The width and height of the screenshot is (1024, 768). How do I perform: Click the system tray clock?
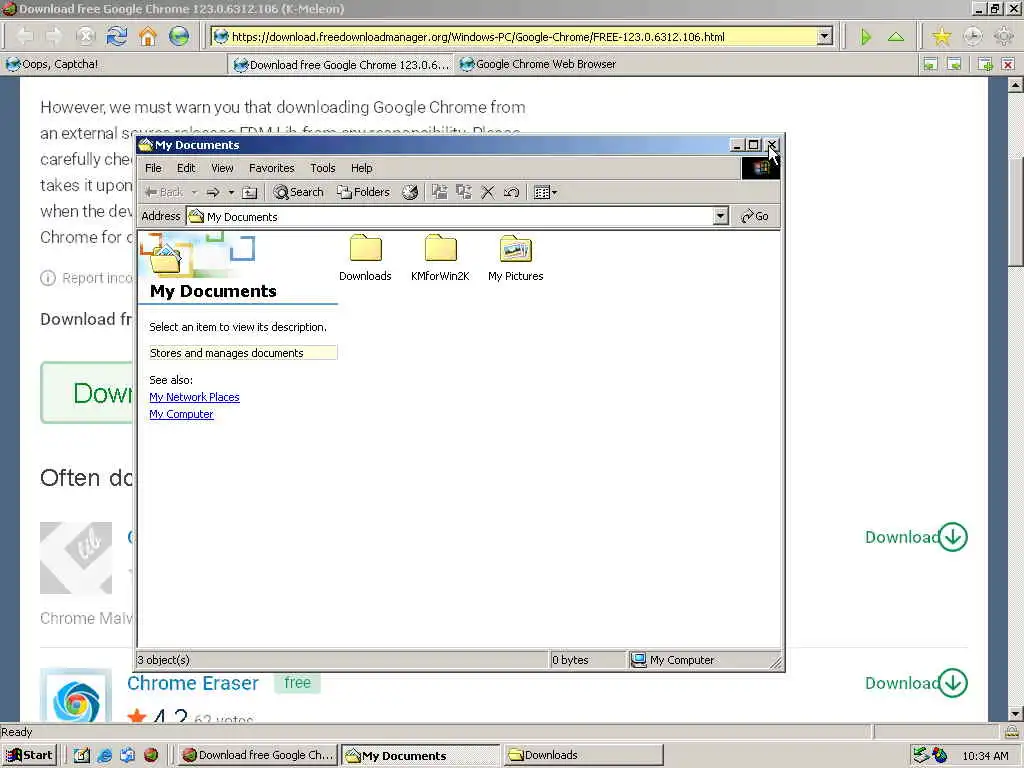point(985,756)
